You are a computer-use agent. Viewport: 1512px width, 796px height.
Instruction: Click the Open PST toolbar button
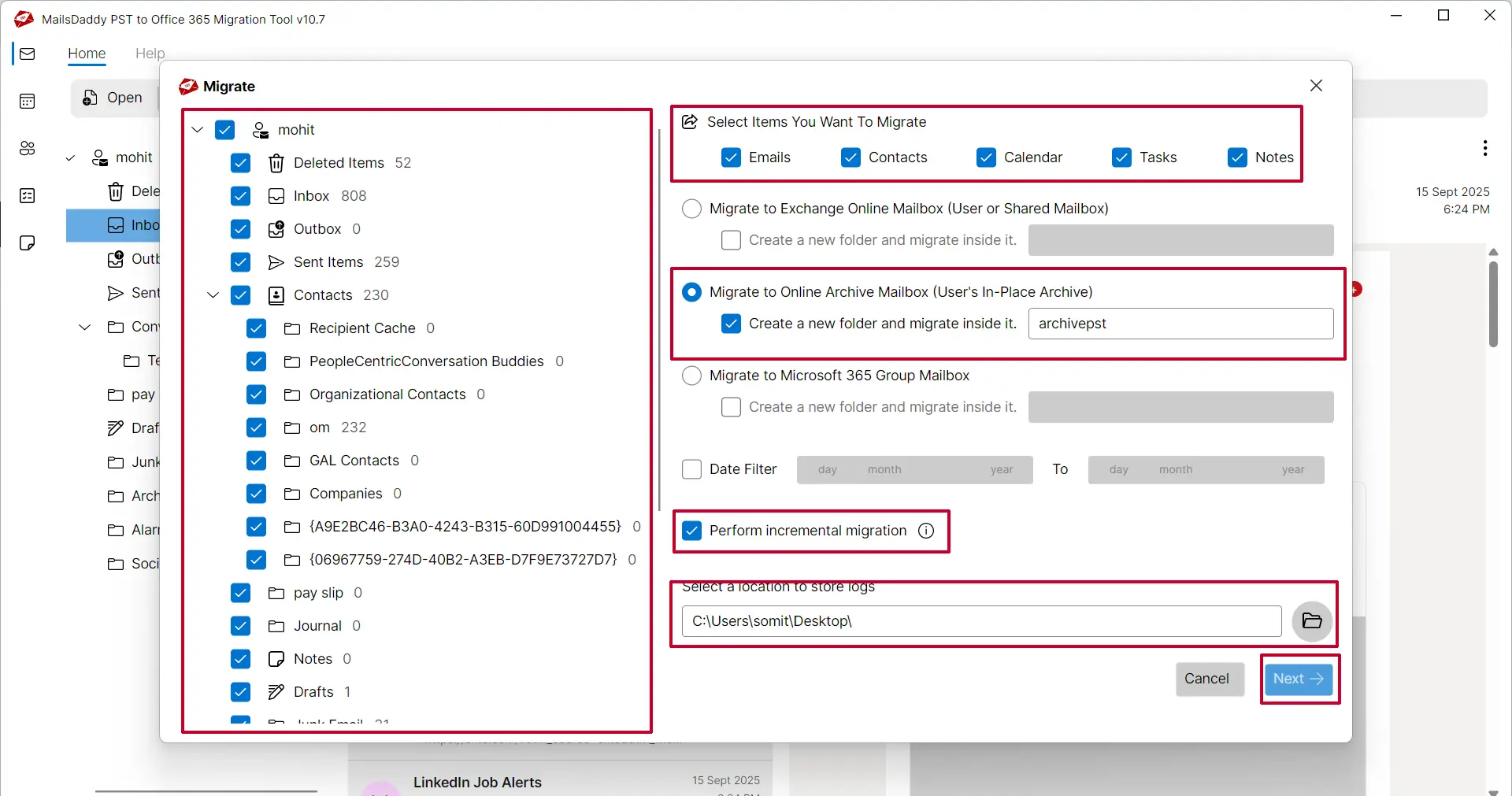(x=113, y=98)
